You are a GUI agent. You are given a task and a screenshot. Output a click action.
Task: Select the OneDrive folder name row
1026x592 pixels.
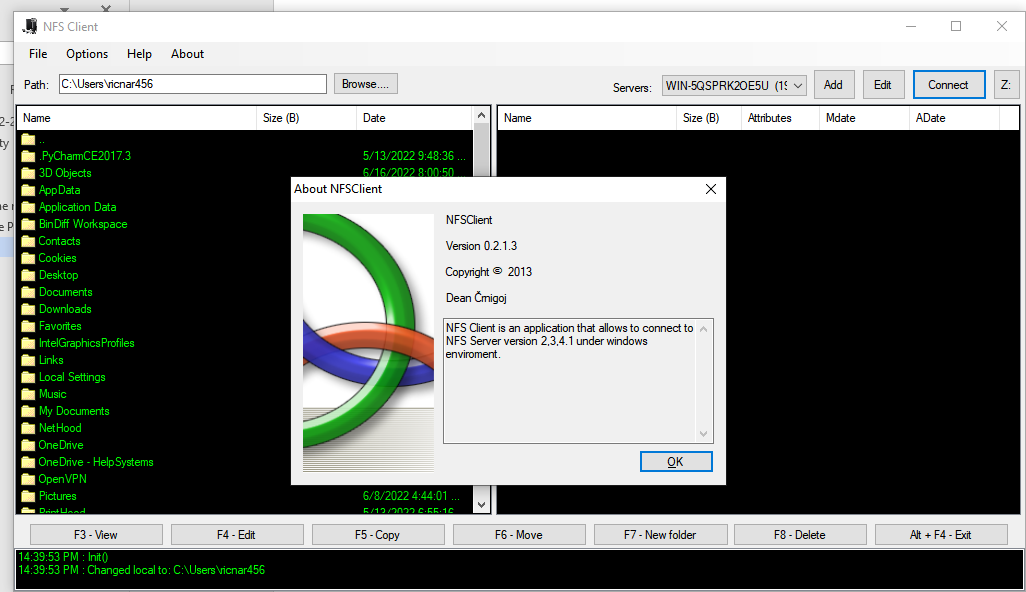61,445
